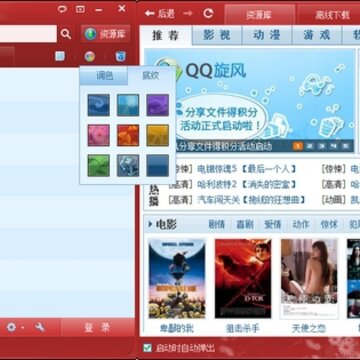Click the recycle bin icon in toolbar
This screenshot has width=360, height=360.
[x=120, y=56]
